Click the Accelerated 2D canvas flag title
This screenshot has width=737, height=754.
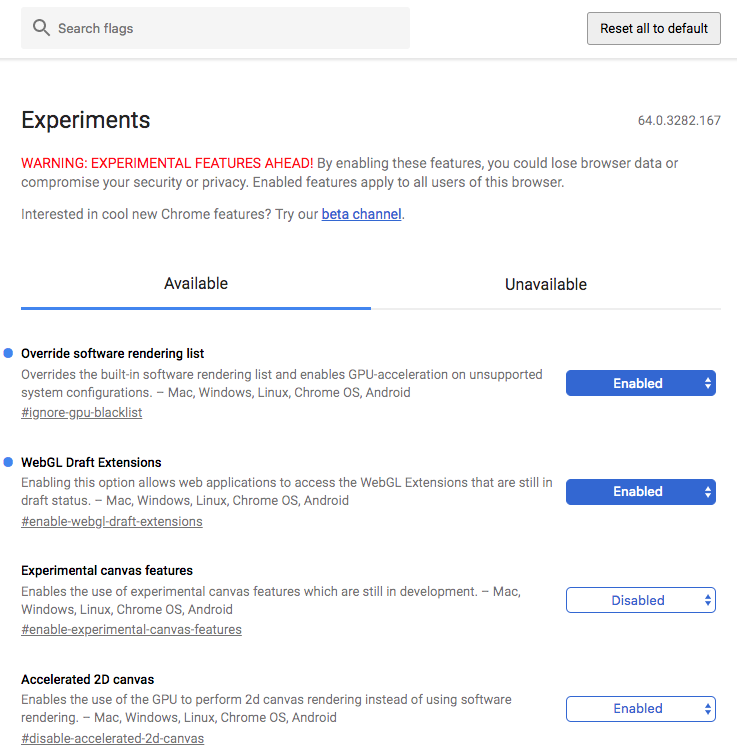pos(87,679)
